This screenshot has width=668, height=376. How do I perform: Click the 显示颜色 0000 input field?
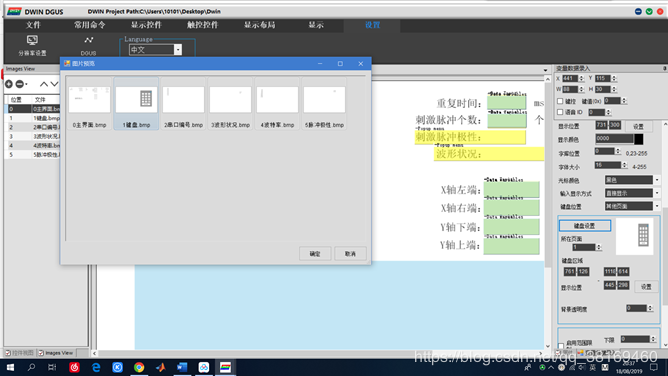pyautogui.click(x=614, y=139)
